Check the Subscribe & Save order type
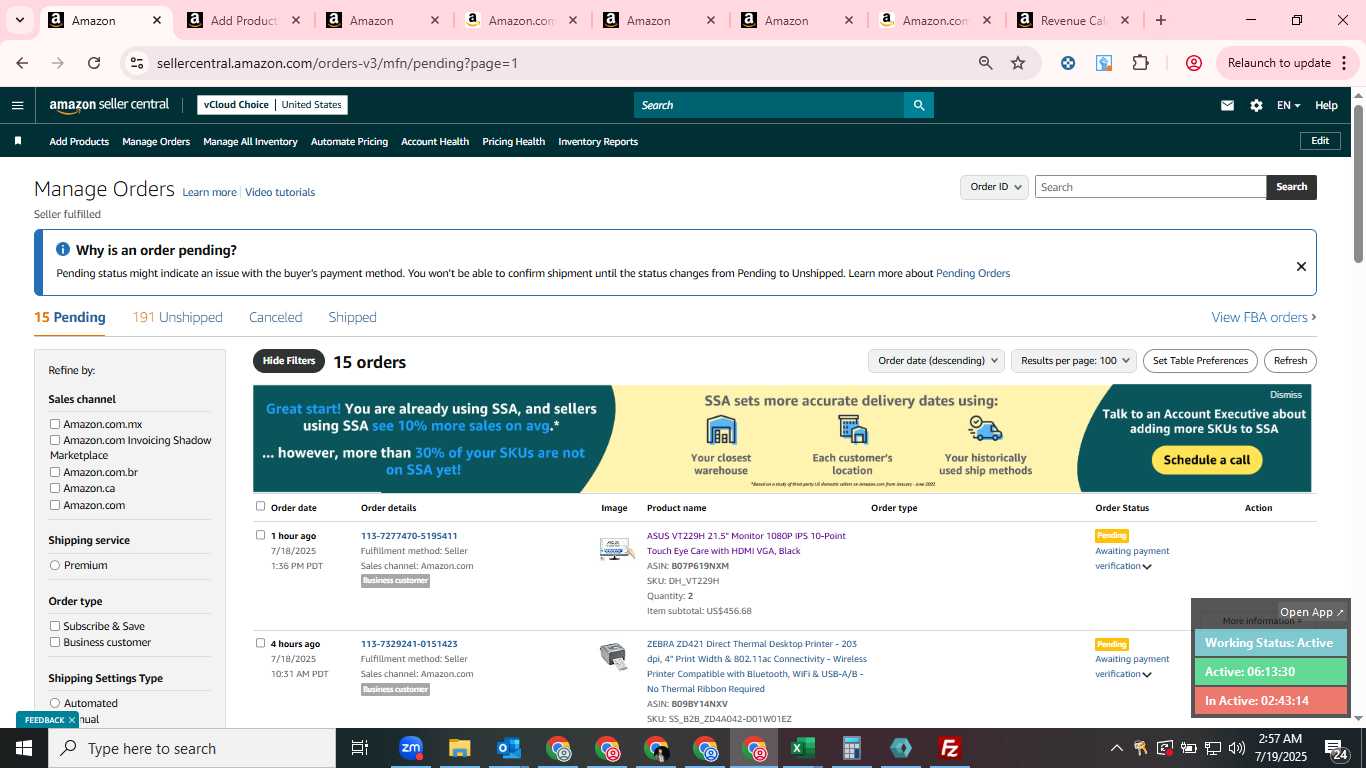 click(55, 626)
